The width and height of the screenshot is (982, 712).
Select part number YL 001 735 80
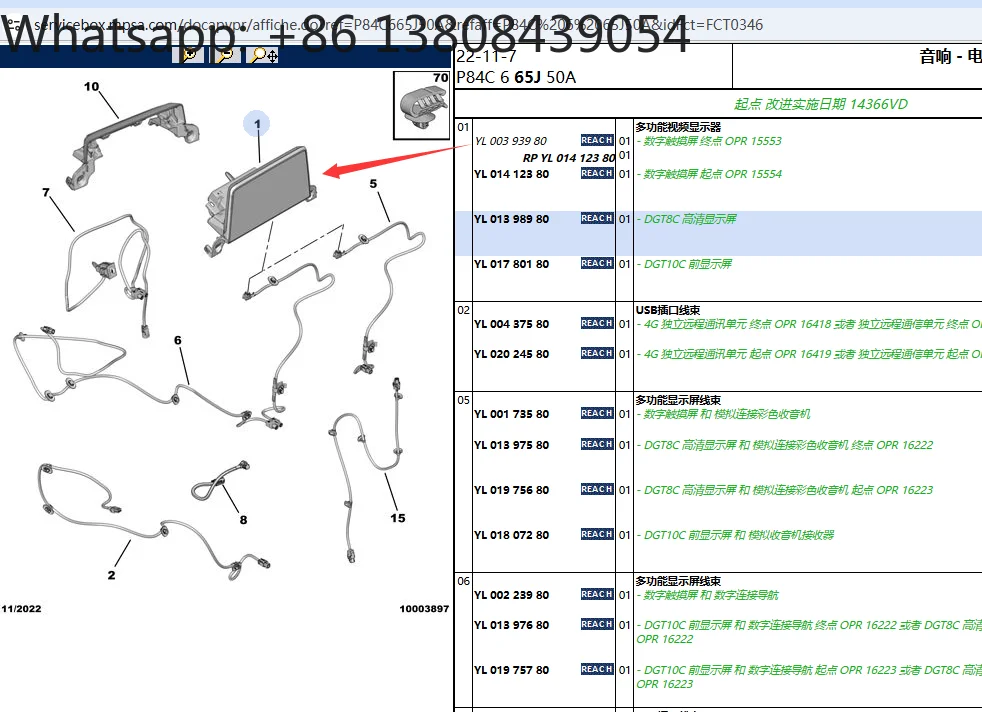pyautogui.click(x=511, y=415)
